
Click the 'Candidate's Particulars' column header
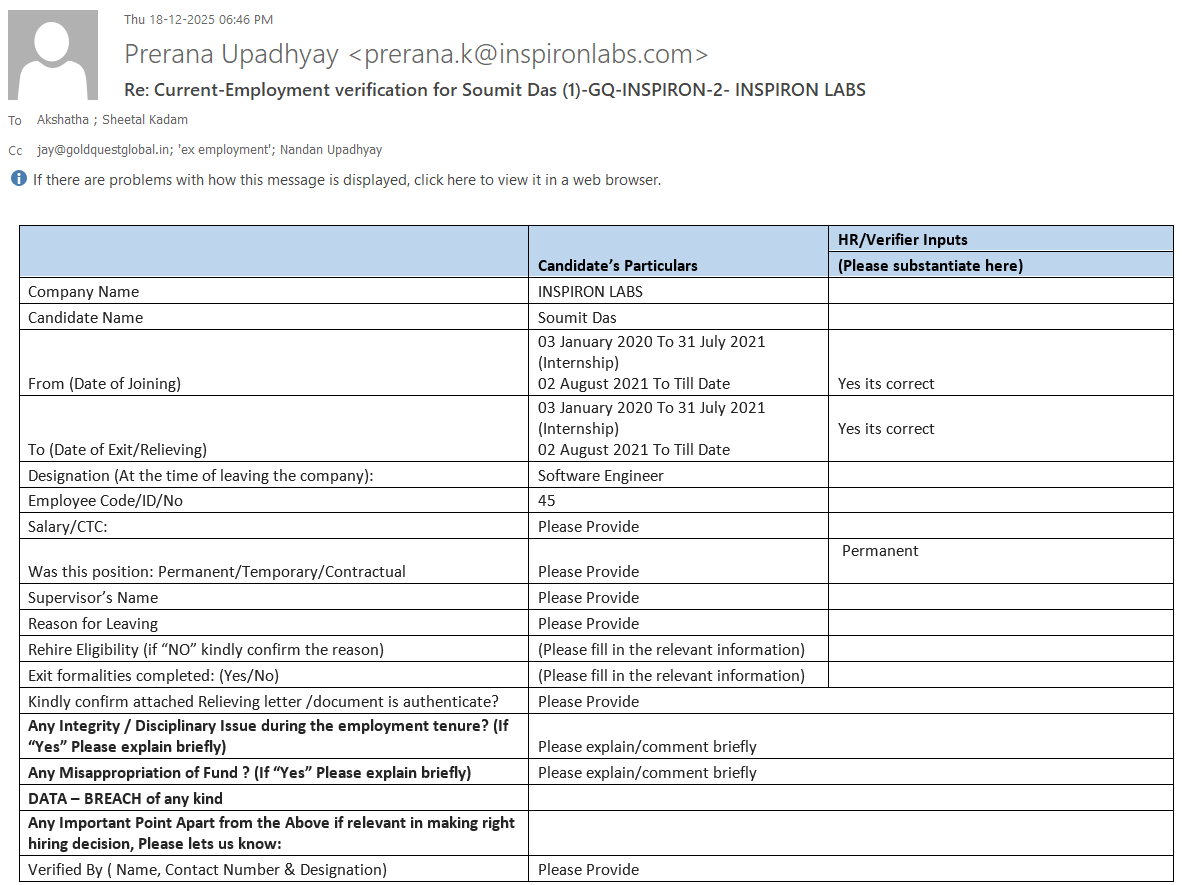pyautogui.click(x=617, y=265)
